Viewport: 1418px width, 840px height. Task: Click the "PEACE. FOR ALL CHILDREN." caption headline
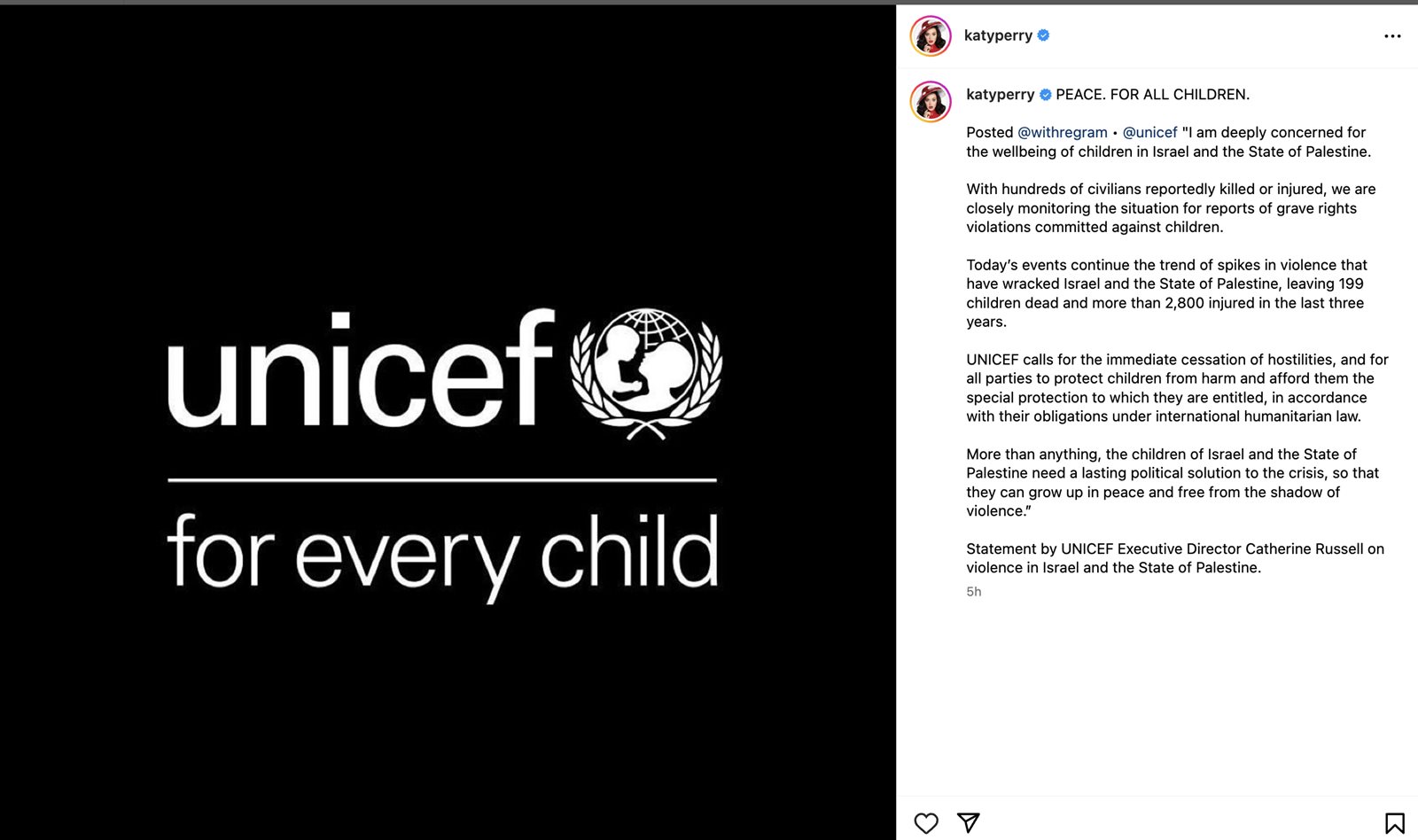pos(1152,95)
